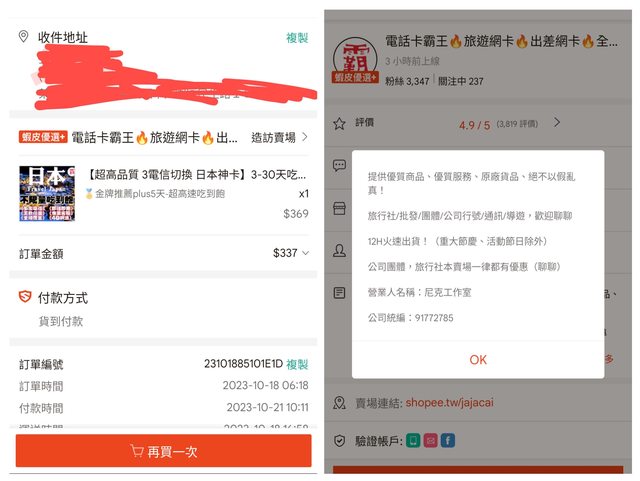The width and height of the screenshot is (640, 481).
Task: Tap the verified Facebook account icon
Action: (x=449, y=440)
